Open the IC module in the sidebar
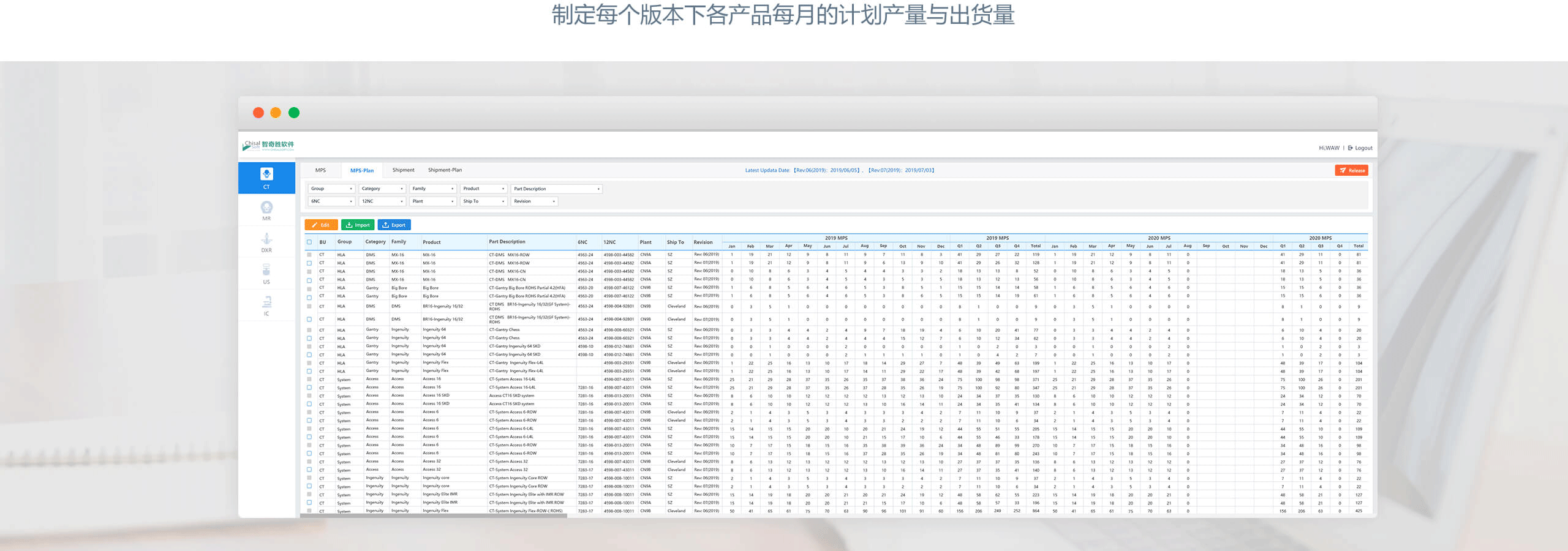Viewport: 1568px width, 551px height. 266,305
